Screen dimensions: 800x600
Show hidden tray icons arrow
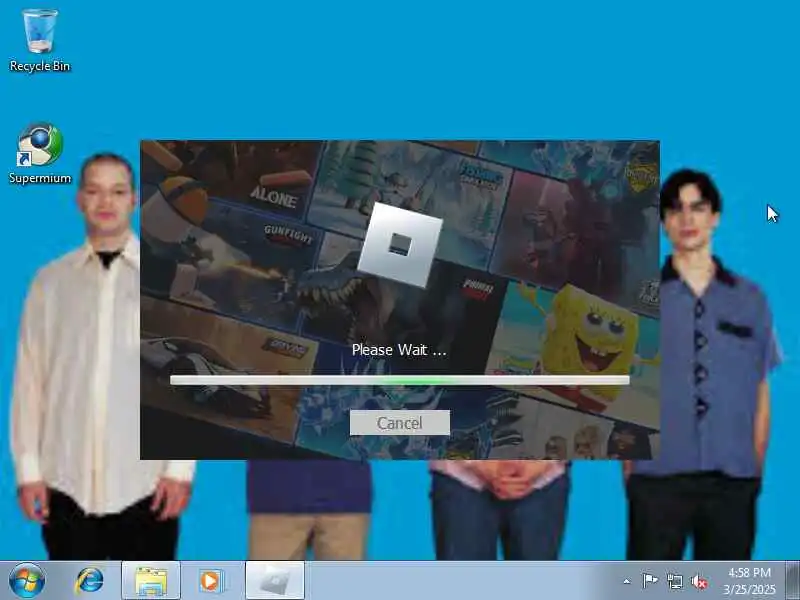click(x=627, y=581)
